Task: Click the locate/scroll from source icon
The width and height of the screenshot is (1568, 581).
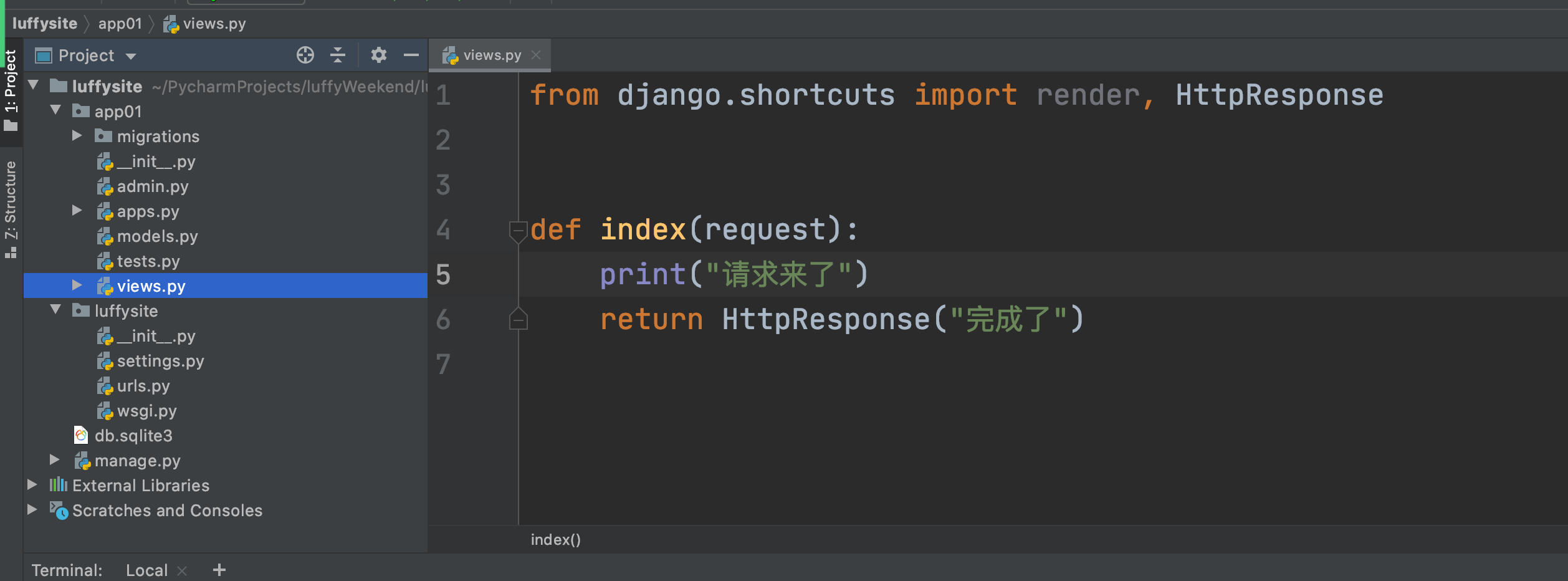Action: (x=305, y=55)
